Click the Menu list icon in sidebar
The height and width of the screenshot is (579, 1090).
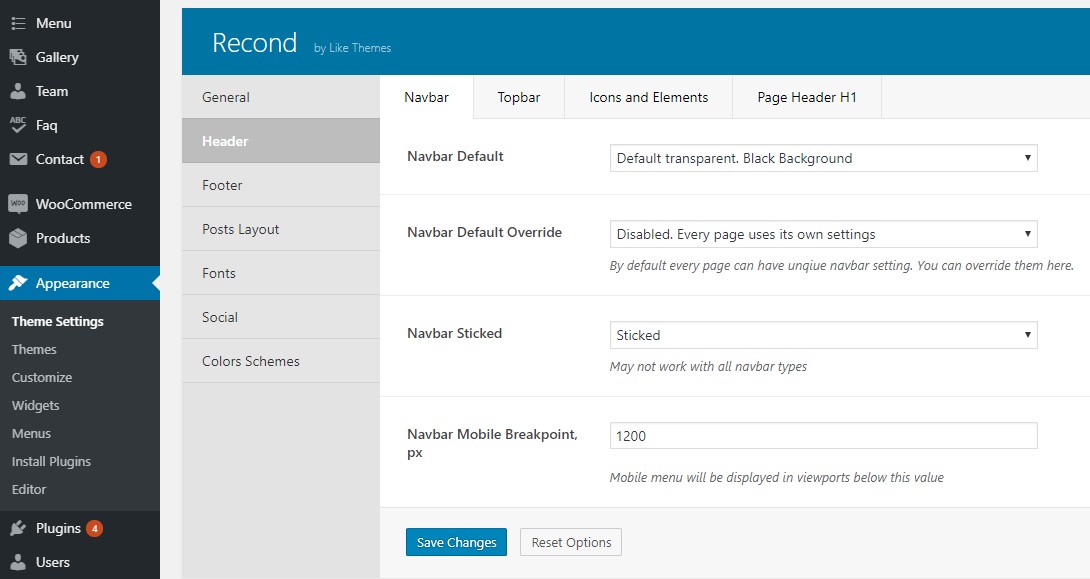coord(18,24)
